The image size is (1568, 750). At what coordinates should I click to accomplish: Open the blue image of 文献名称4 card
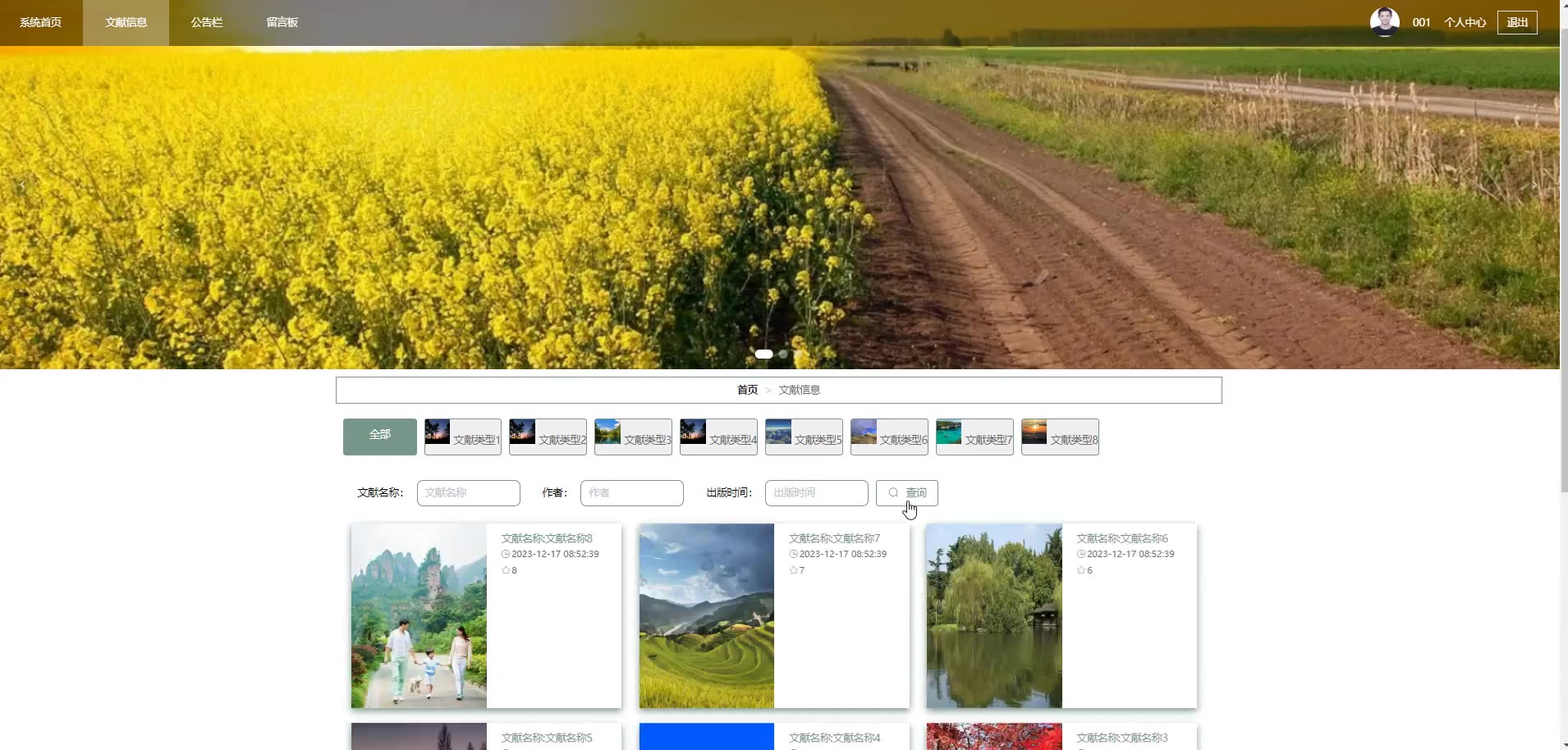tap(707, 737)
